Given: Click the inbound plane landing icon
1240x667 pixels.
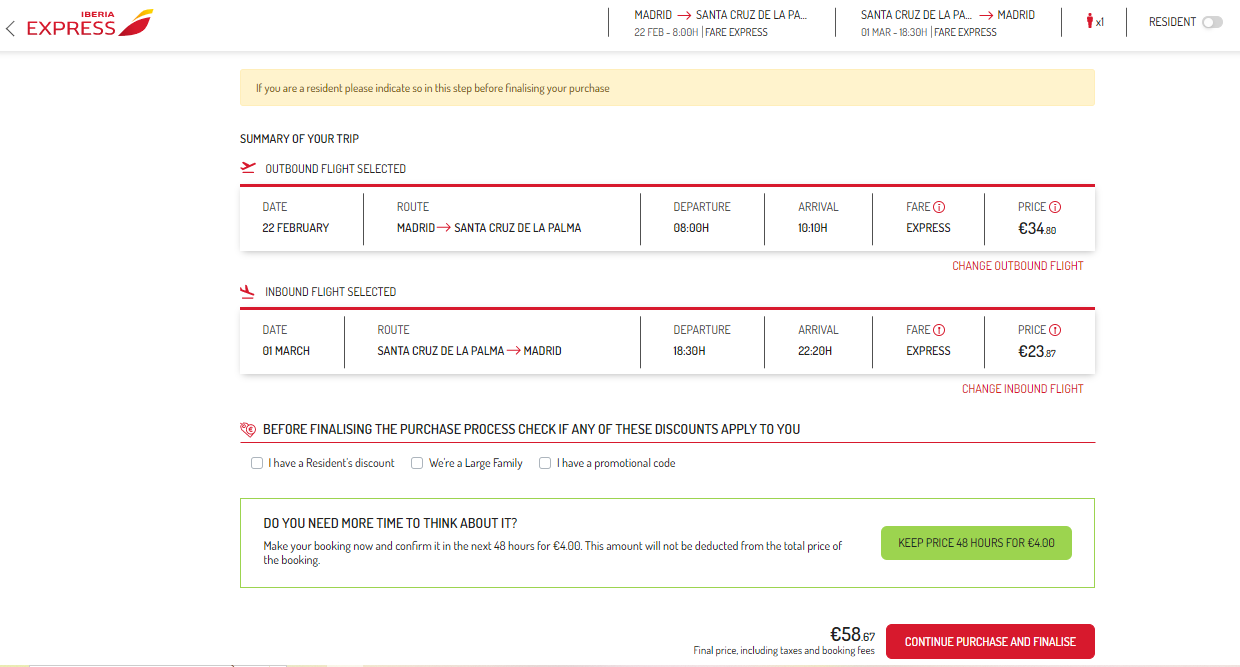Looking at the screenshot, I should (x=248, y=291).
